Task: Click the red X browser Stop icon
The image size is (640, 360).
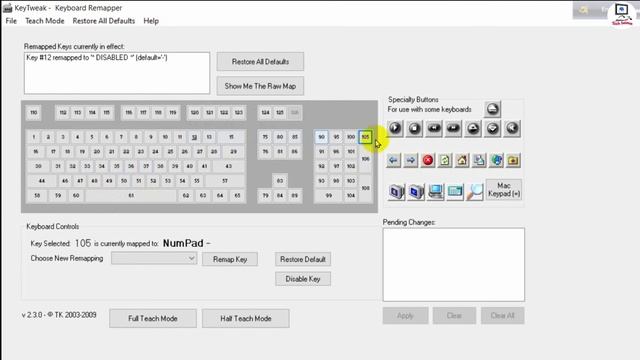Action: [428, 160]
